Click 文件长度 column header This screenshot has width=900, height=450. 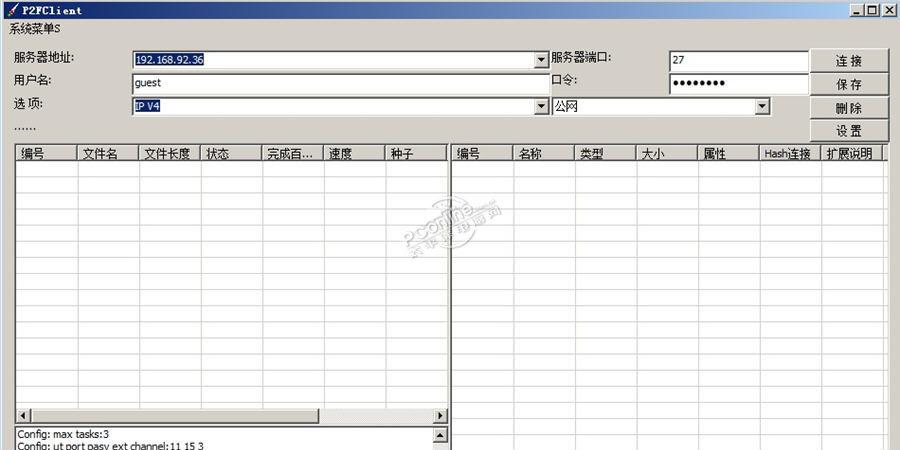169,153
